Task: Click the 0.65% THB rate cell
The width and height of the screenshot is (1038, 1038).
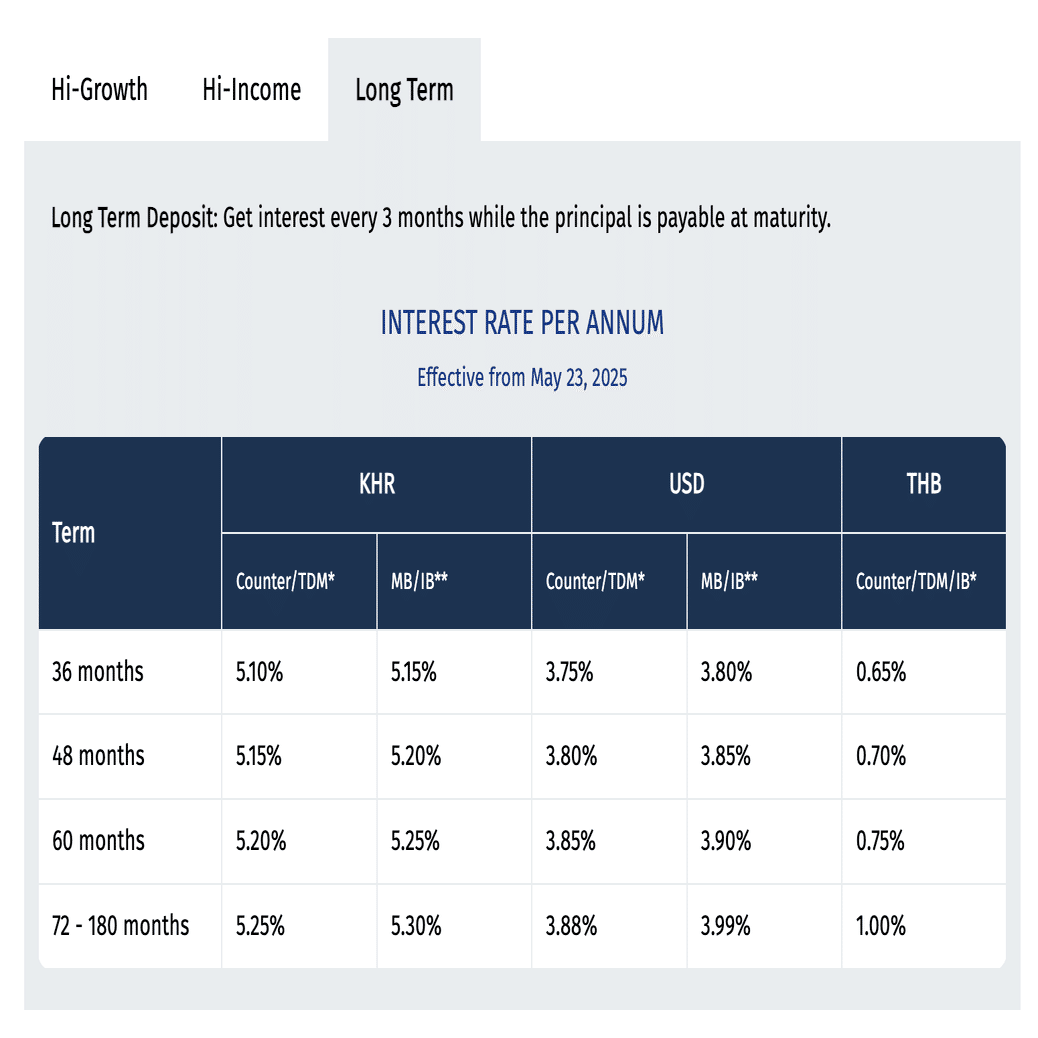Action: pyautogui.click(x=881, y=671)
